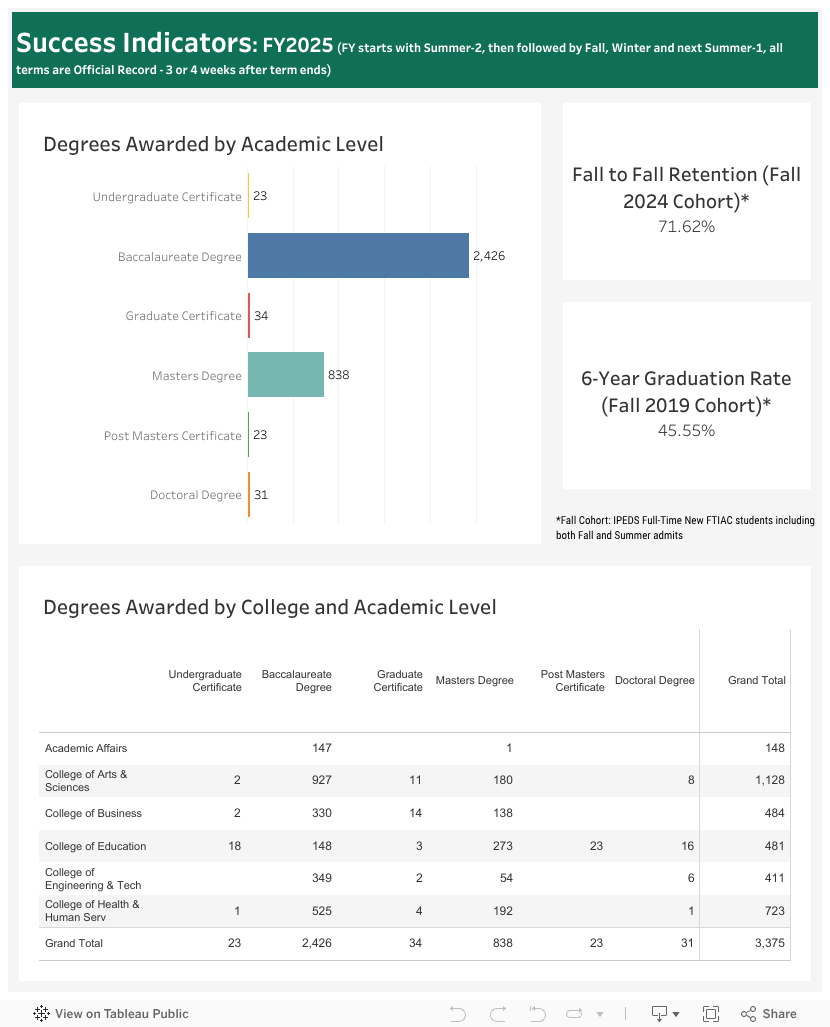Click the Fall to Fall Retention card
The image size is (830, 1027).
(686, 192)
